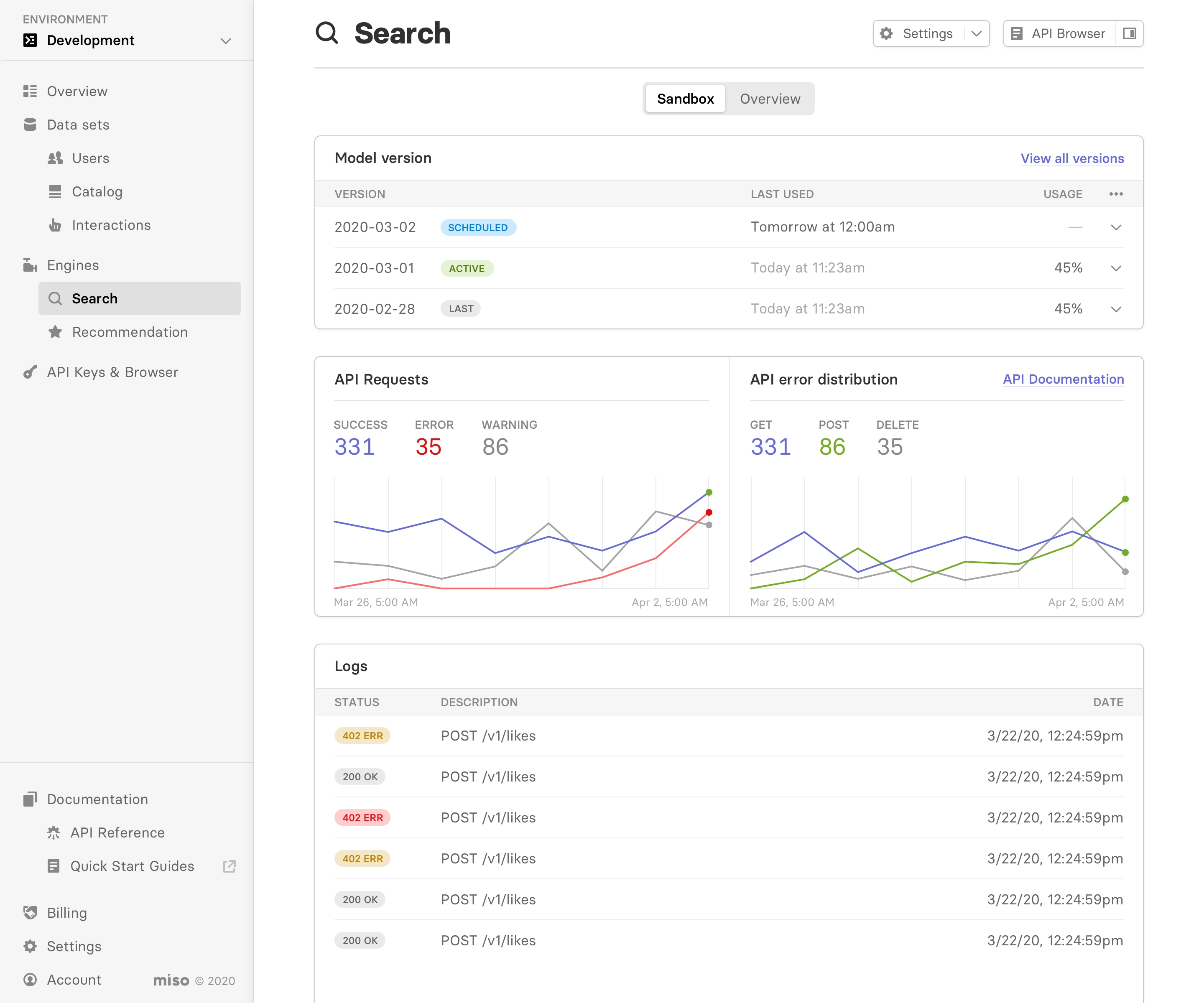Click the LAST status badge
This screenshot has height=1003, width=1204.
(x=461, y=309)
